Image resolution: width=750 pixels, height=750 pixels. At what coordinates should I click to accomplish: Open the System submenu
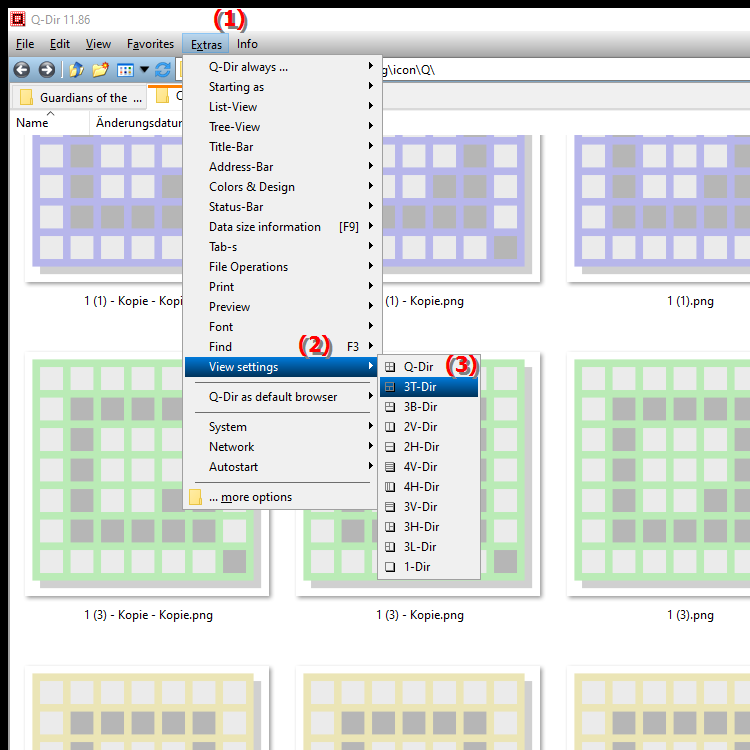283,427
